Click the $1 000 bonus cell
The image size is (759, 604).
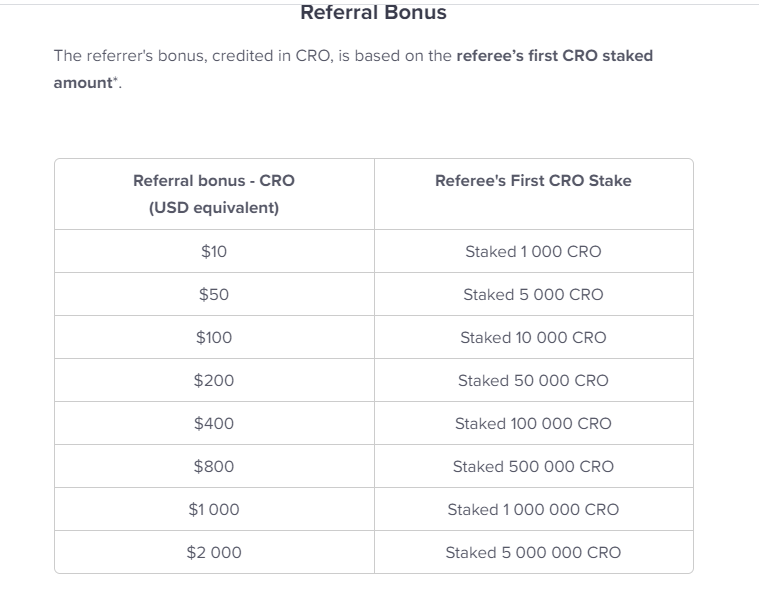214,509
